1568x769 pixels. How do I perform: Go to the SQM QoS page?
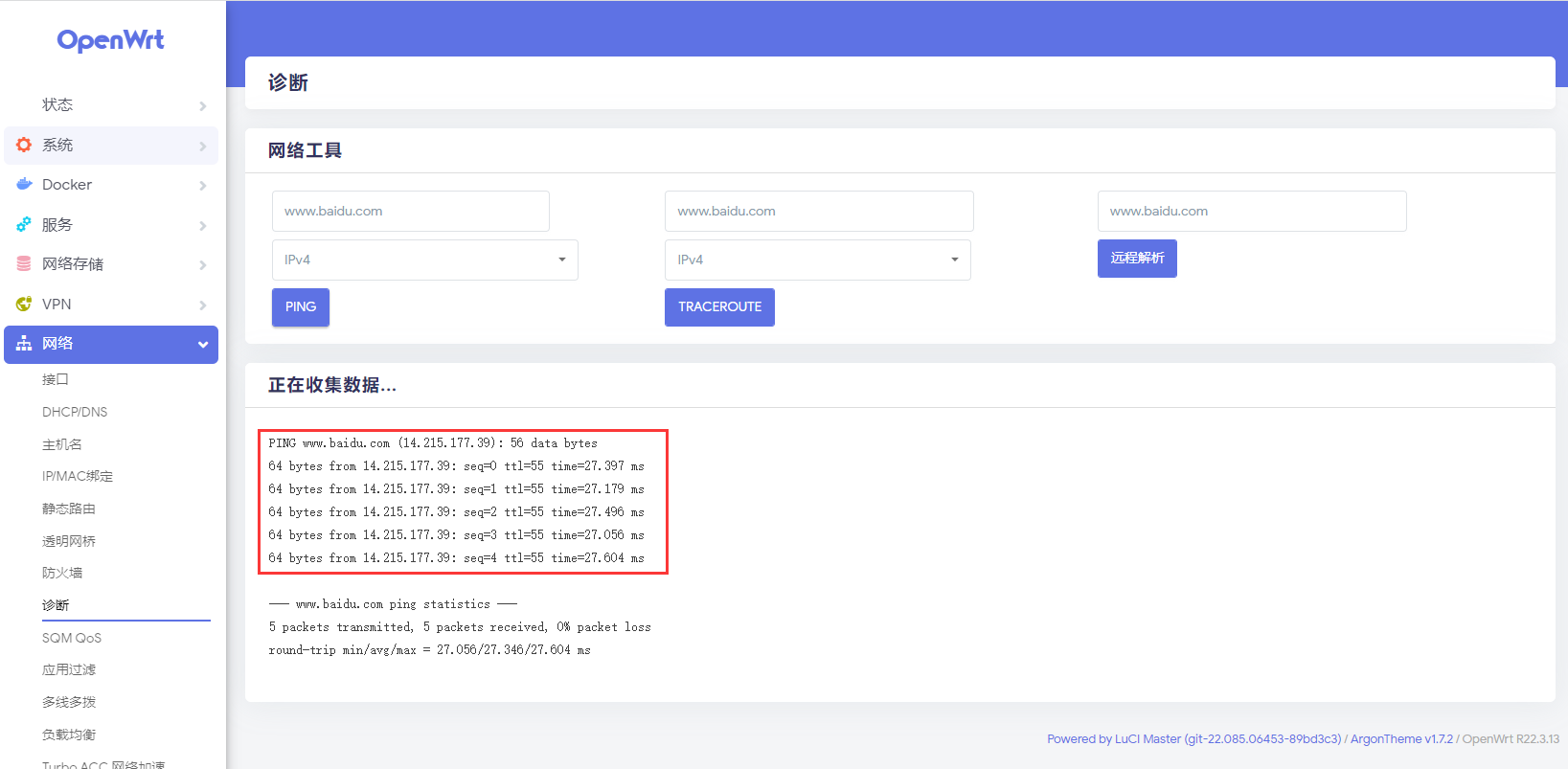(x=72, y=638)
